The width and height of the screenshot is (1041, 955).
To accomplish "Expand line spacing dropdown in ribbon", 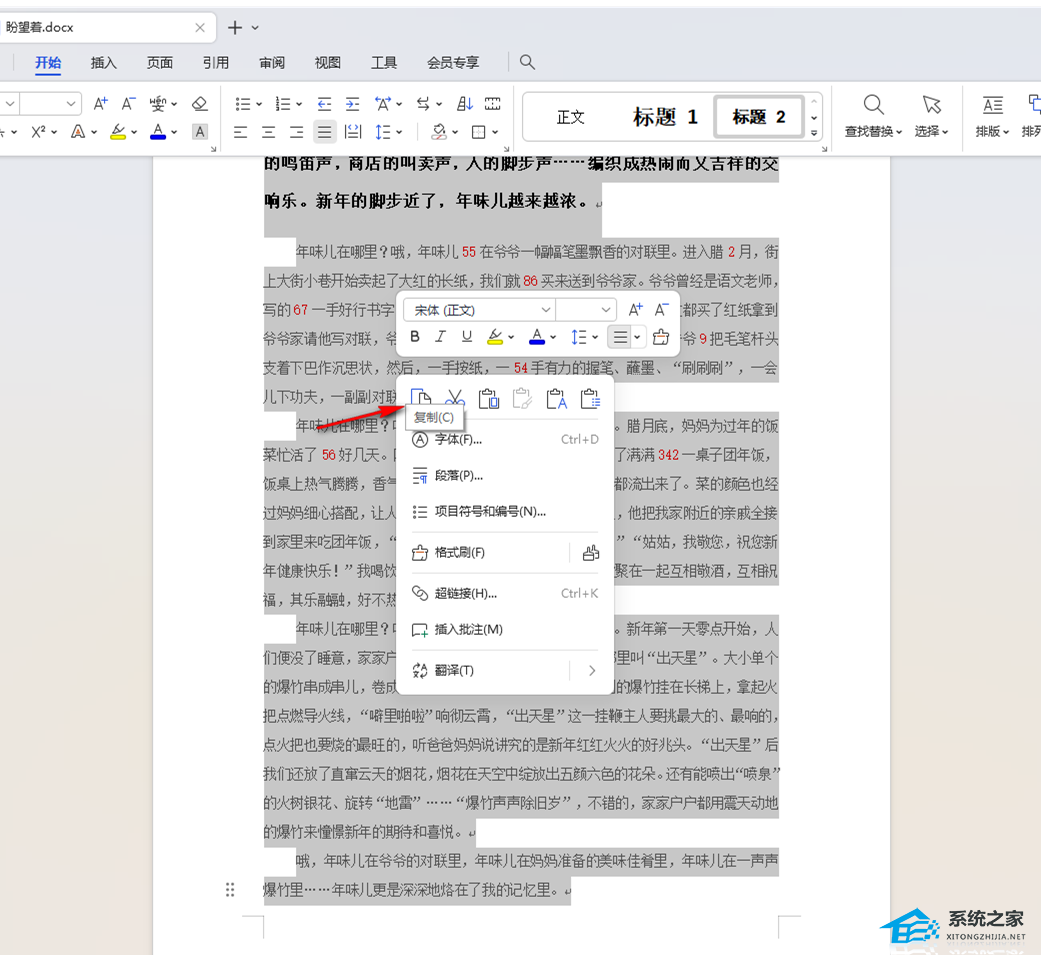I will pyautogui.click(x=399, y=132).
